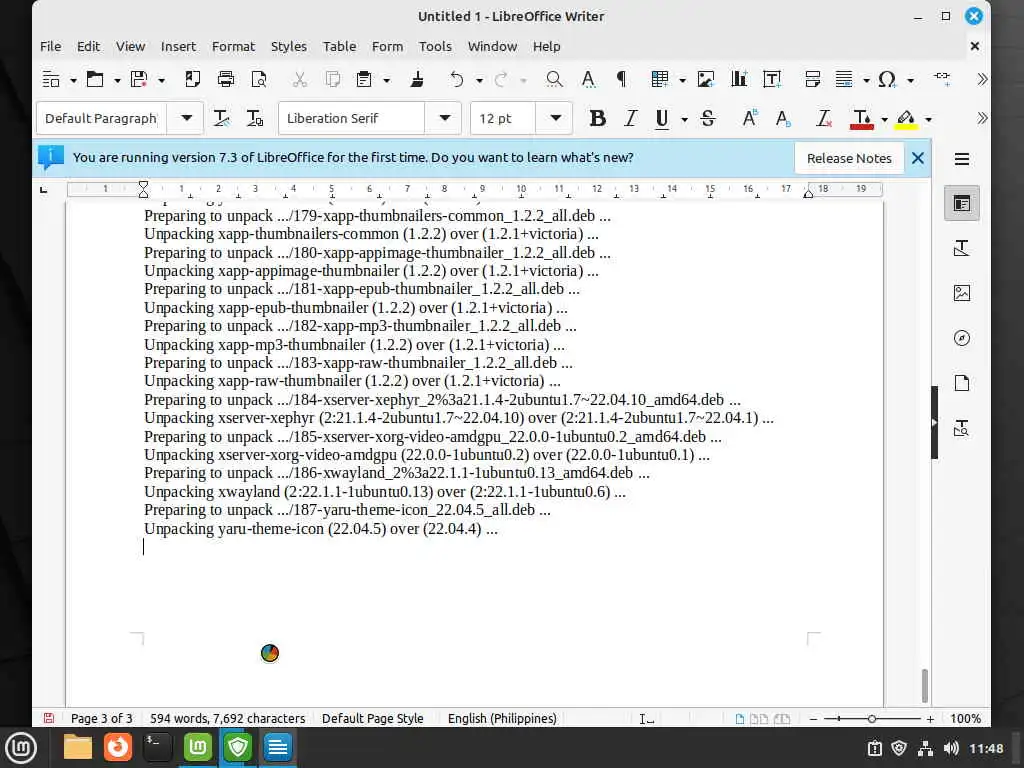
Task: Open the Edit menu
Action: (x=88, y=46)
